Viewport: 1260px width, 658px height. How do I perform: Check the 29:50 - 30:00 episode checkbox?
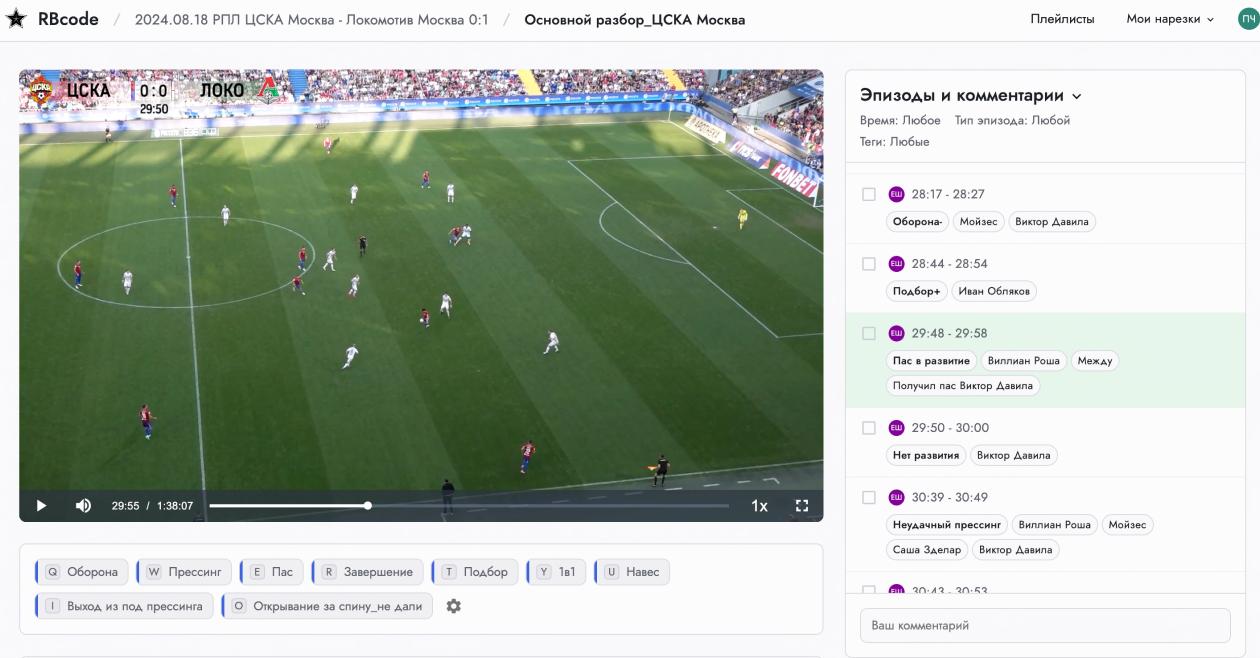[x=869, y=428]
